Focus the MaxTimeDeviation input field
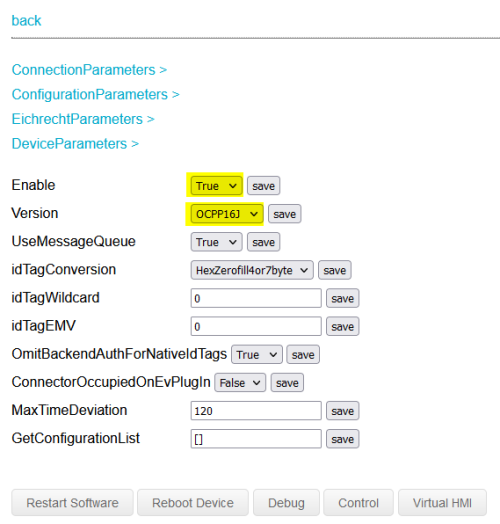Viewport: 500px width, 524px height. tap(256, 411)
